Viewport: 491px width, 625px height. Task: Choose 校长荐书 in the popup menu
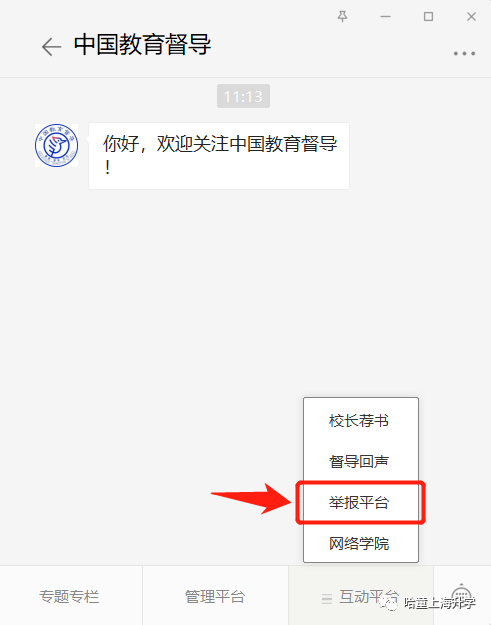point(359,421)
